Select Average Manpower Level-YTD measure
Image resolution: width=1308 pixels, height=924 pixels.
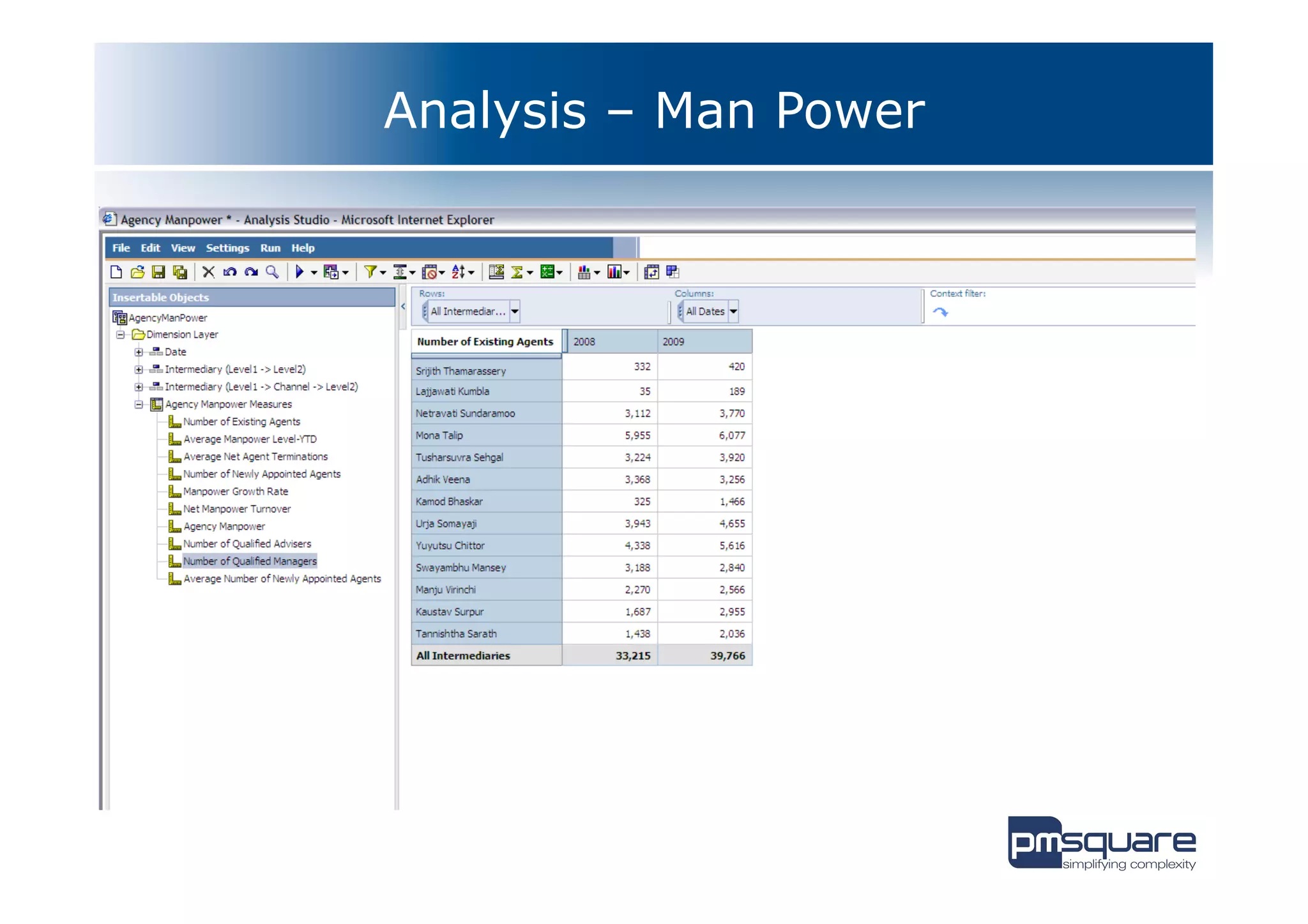click(x=250, y=439)
